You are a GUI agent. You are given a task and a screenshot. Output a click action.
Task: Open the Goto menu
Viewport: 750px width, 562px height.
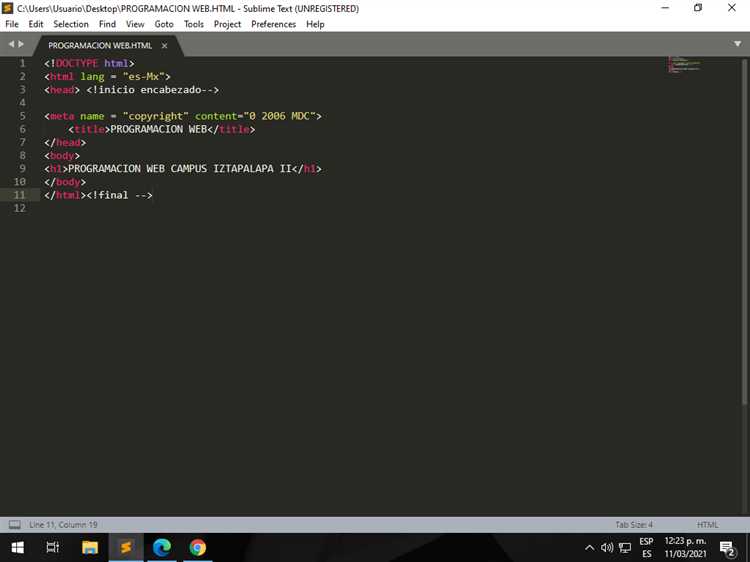click(164, 24)
